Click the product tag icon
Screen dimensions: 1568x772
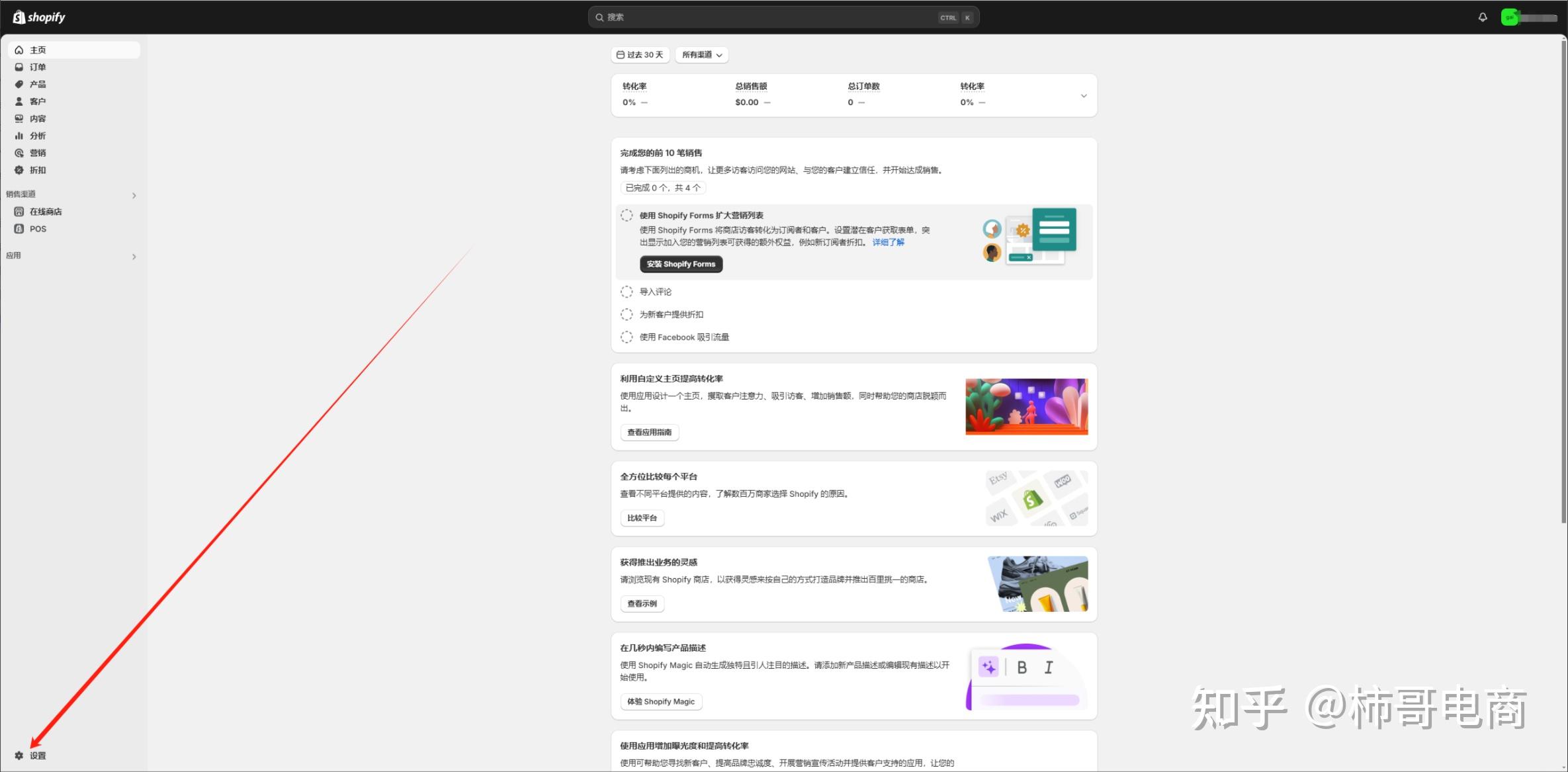coord(19,85)
